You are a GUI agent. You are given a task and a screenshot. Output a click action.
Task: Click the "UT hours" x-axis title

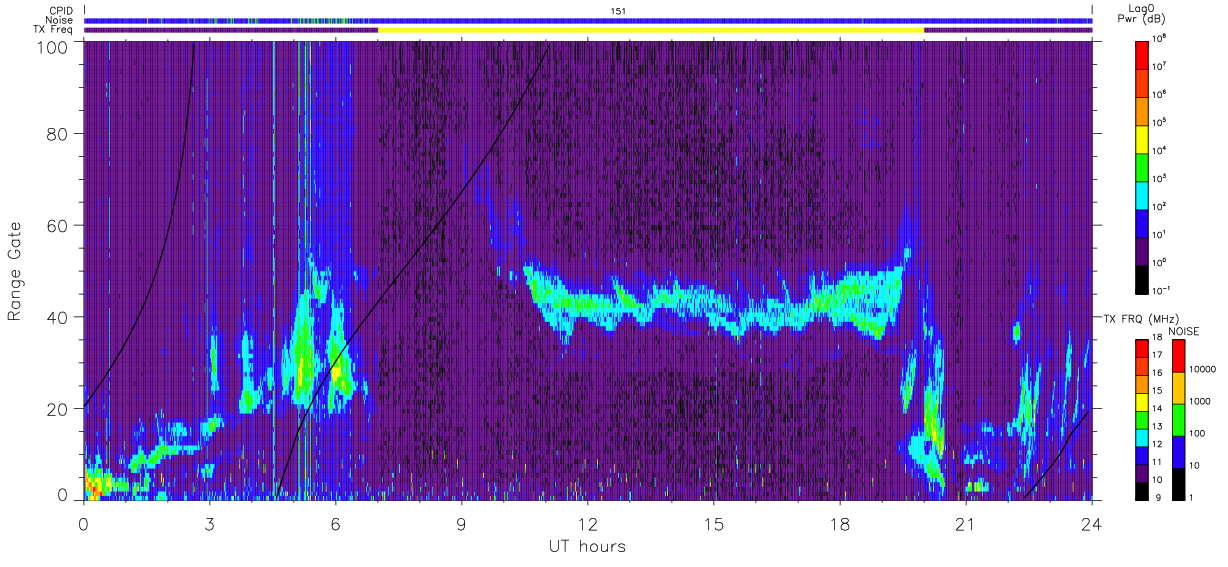click(x=586, y=546)
